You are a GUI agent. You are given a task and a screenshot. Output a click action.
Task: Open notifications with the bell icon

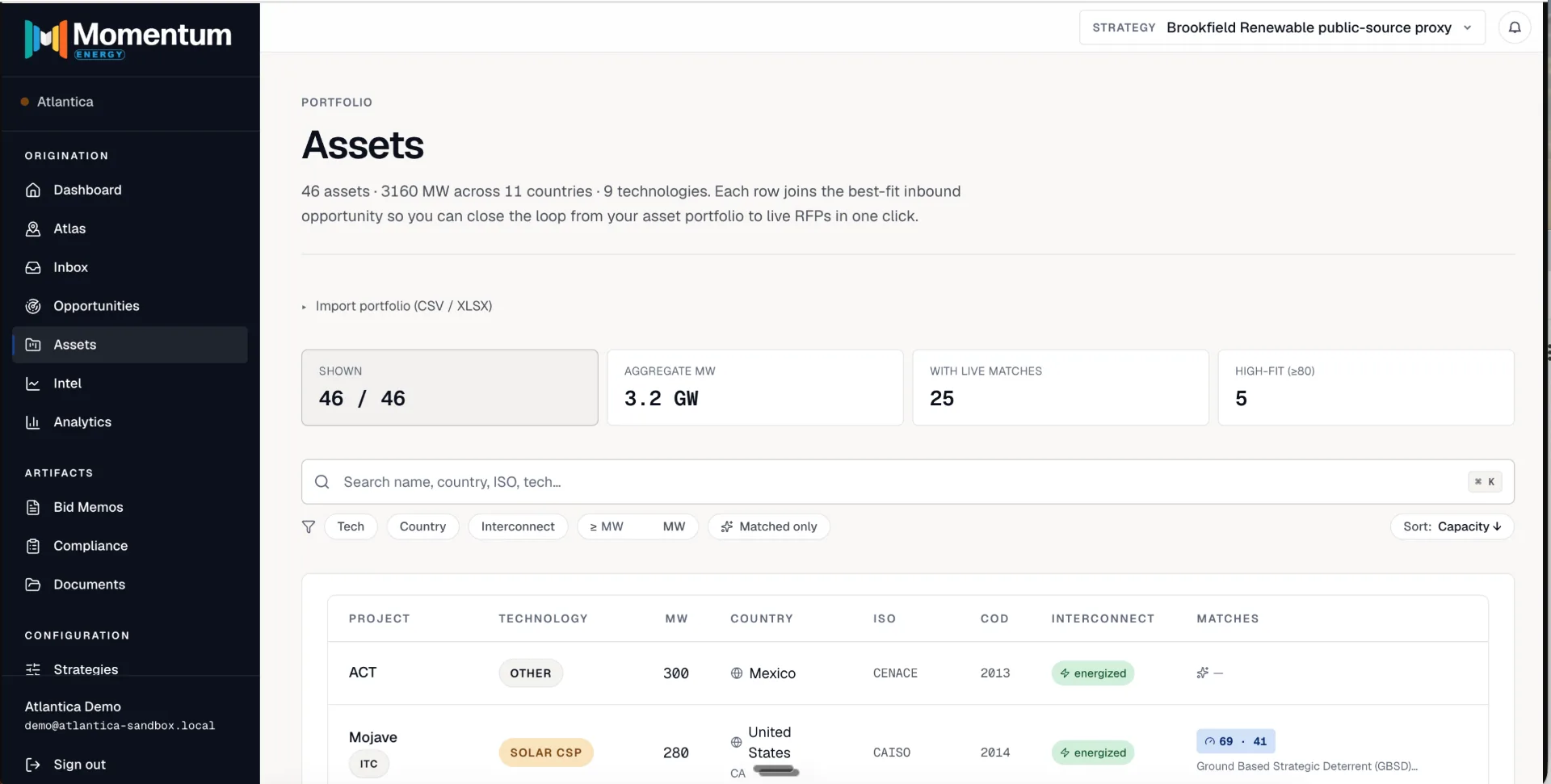point(1515,27)
